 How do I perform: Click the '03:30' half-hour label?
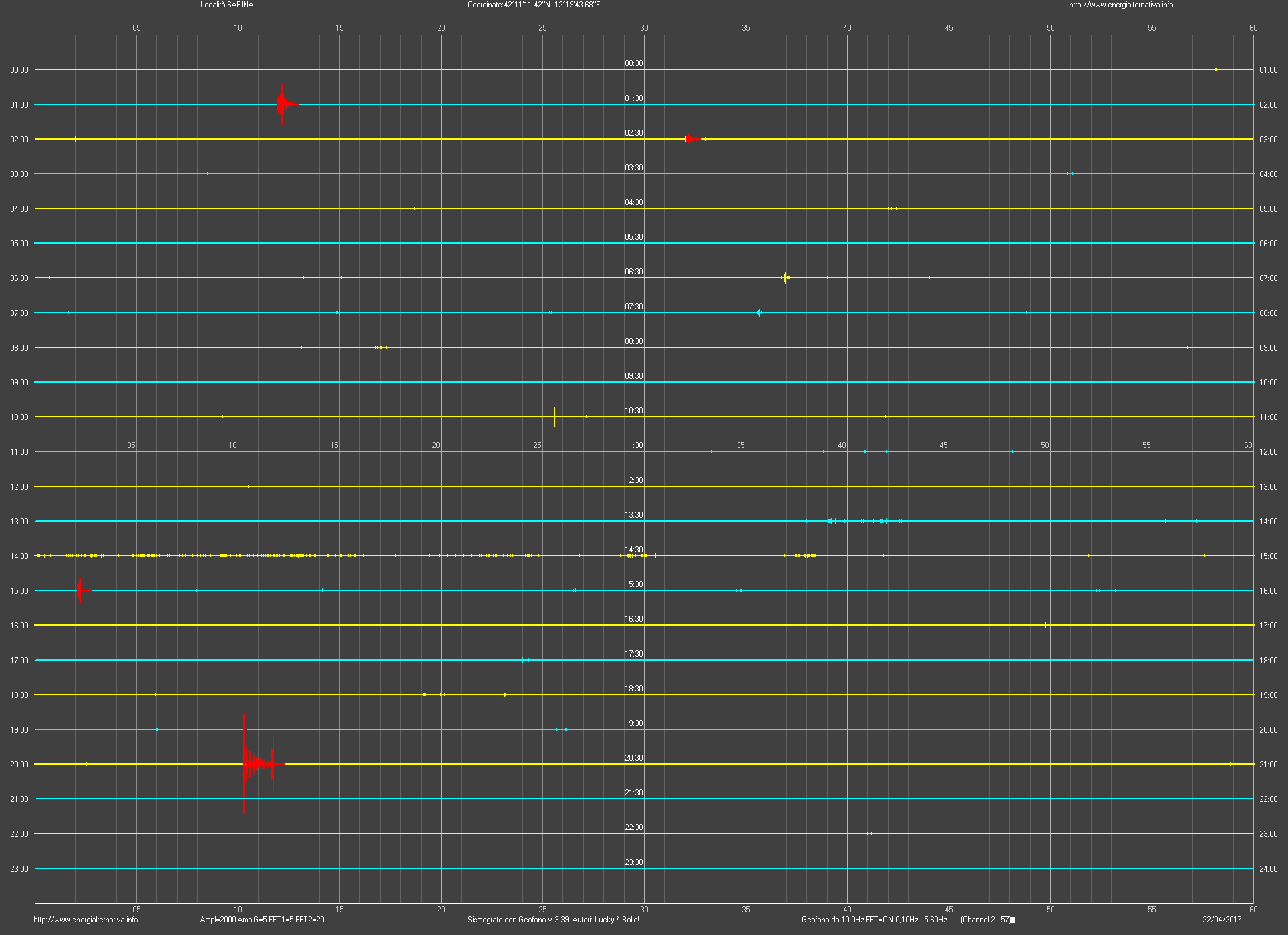pos(634,168)
